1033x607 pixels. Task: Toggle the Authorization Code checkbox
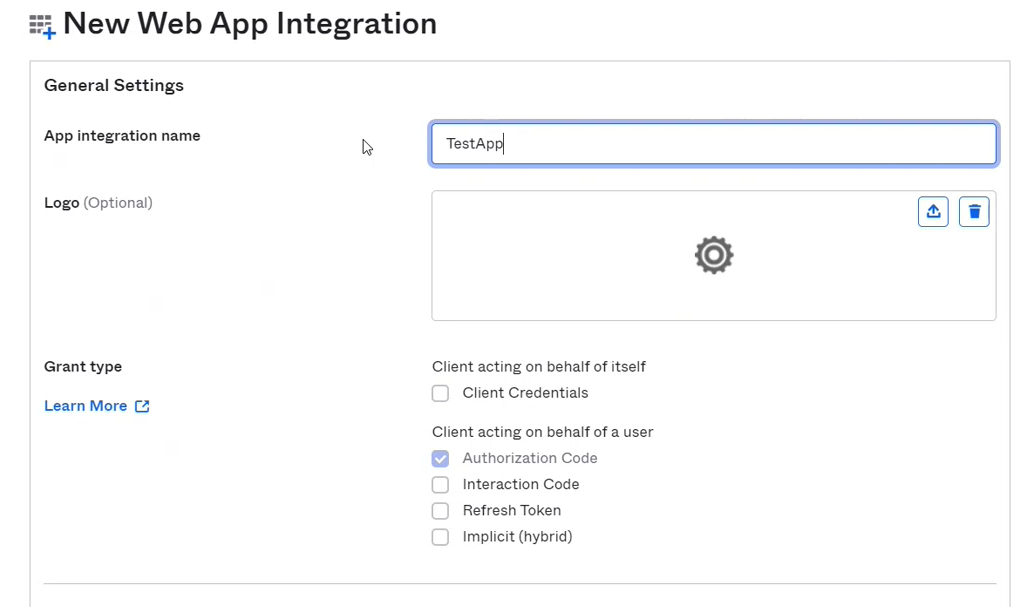click(440, 459)
